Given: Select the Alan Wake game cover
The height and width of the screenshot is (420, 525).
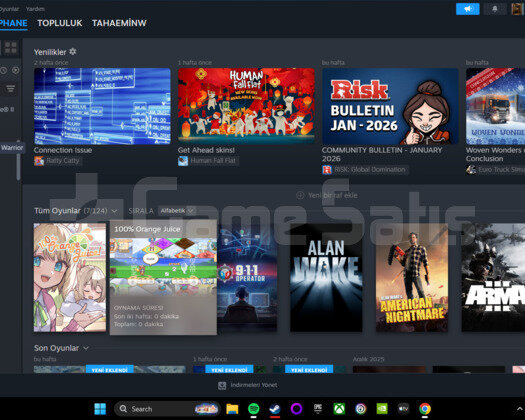Looking at the screenshot, I should pyautogui.click(x=326, y=278).
